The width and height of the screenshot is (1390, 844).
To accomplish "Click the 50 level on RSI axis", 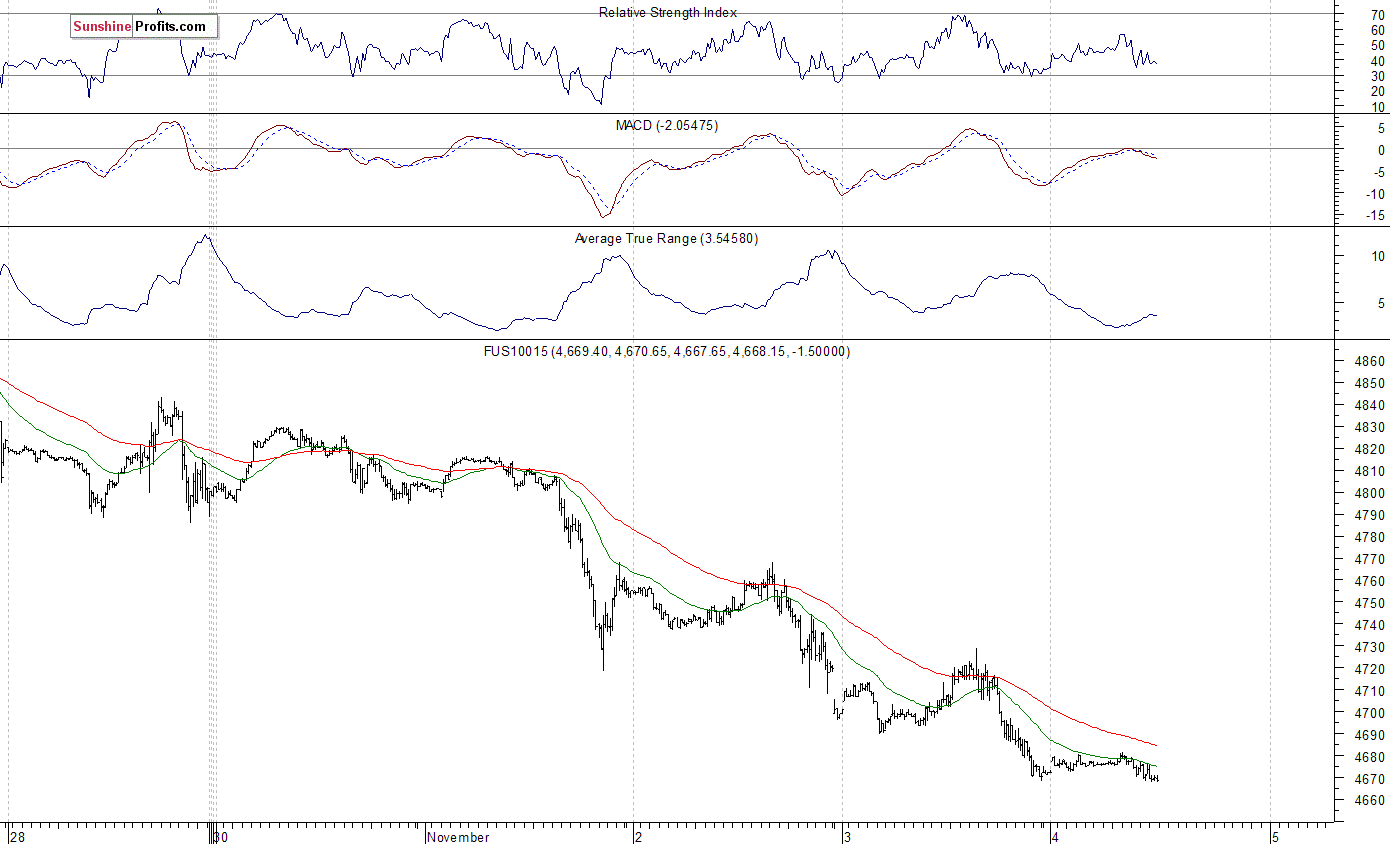I will (1377, 45).
